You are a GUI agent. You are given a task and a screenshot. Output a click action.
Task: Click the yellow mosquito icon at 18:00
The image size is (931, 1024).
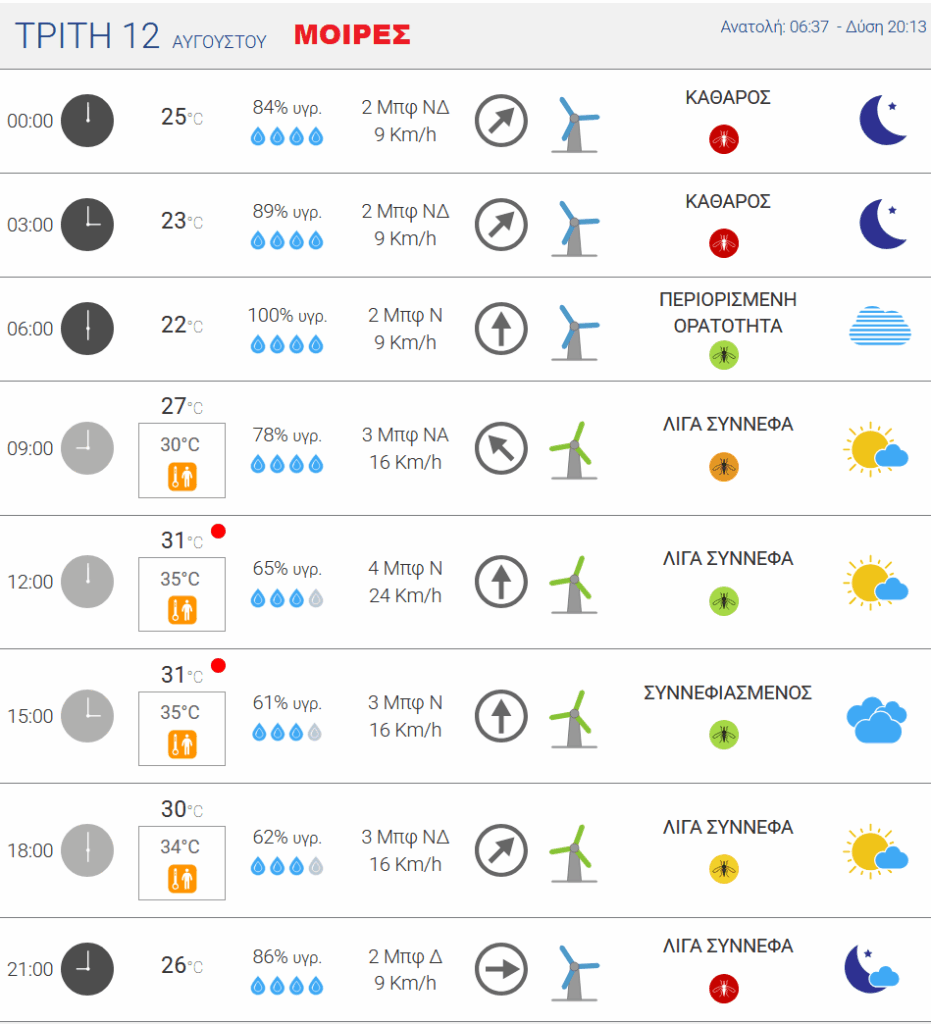pos(723,869)
